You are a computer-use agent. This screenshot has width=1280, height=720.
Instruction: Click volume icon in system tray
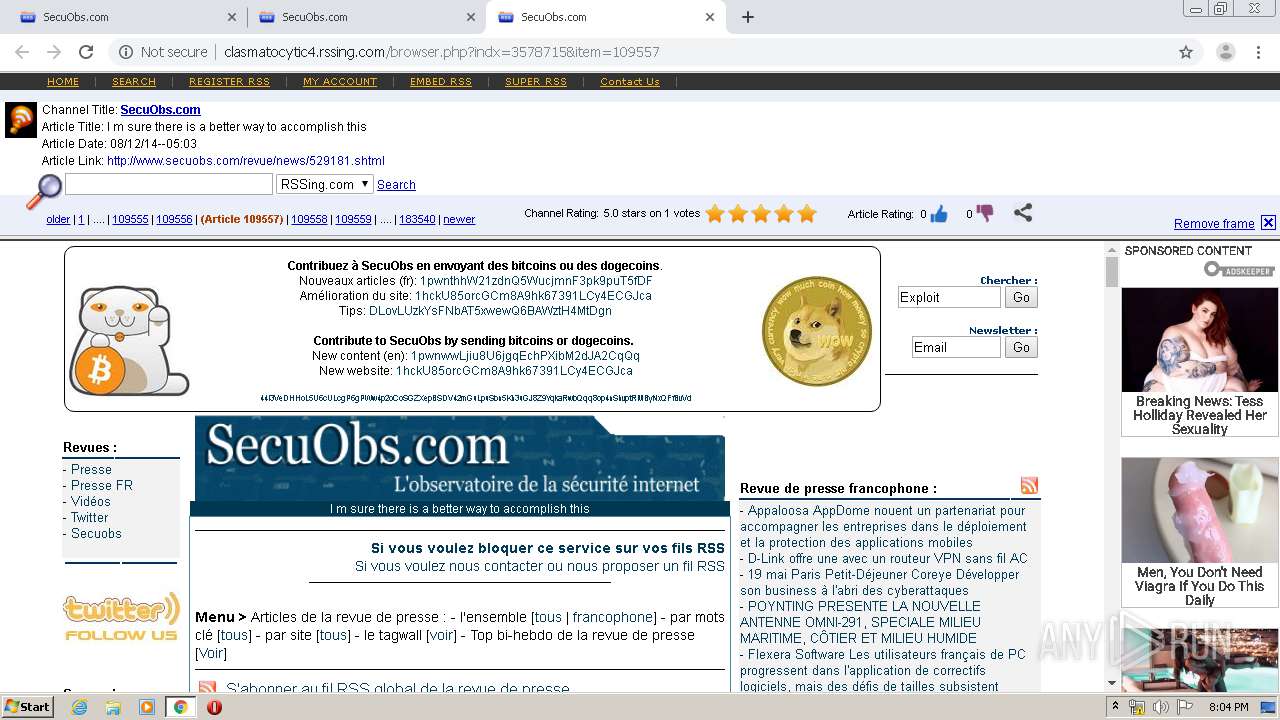pyautogui.click(x=1160, y=707)
